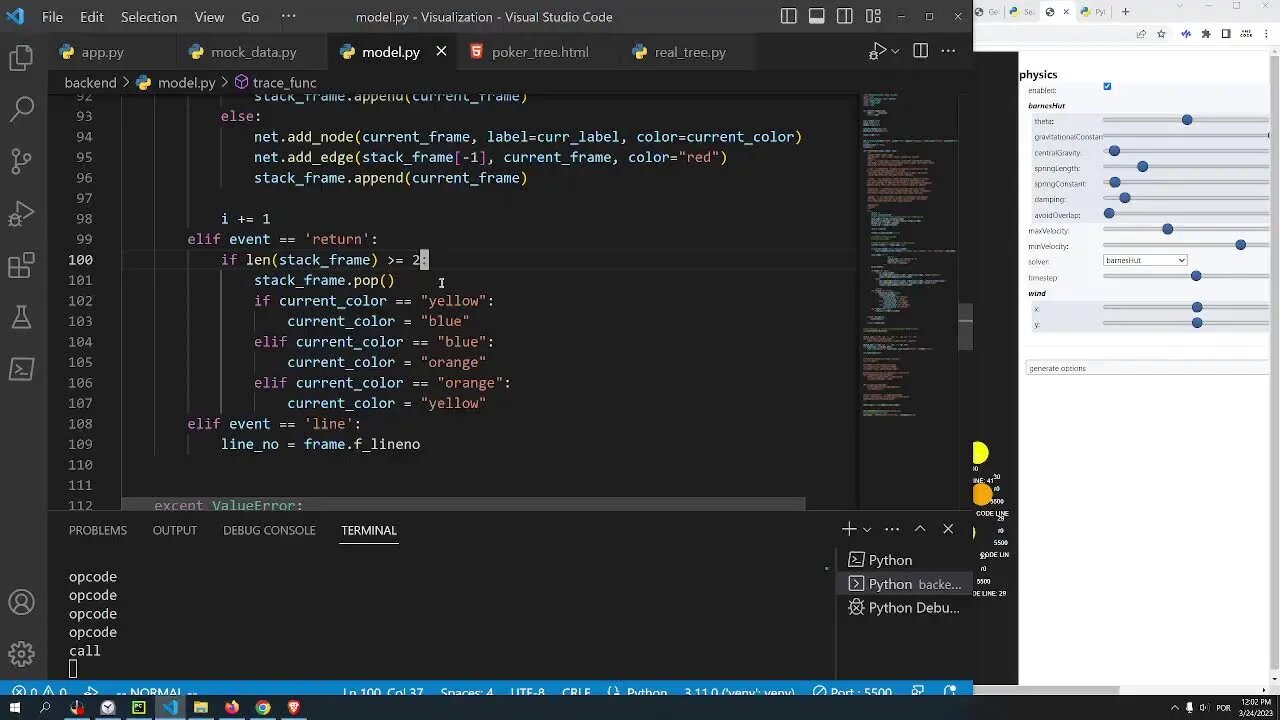Open the overflow menu ellipsis in menu bar
The height and width of the screenshot is (720, 1280).
288,17
